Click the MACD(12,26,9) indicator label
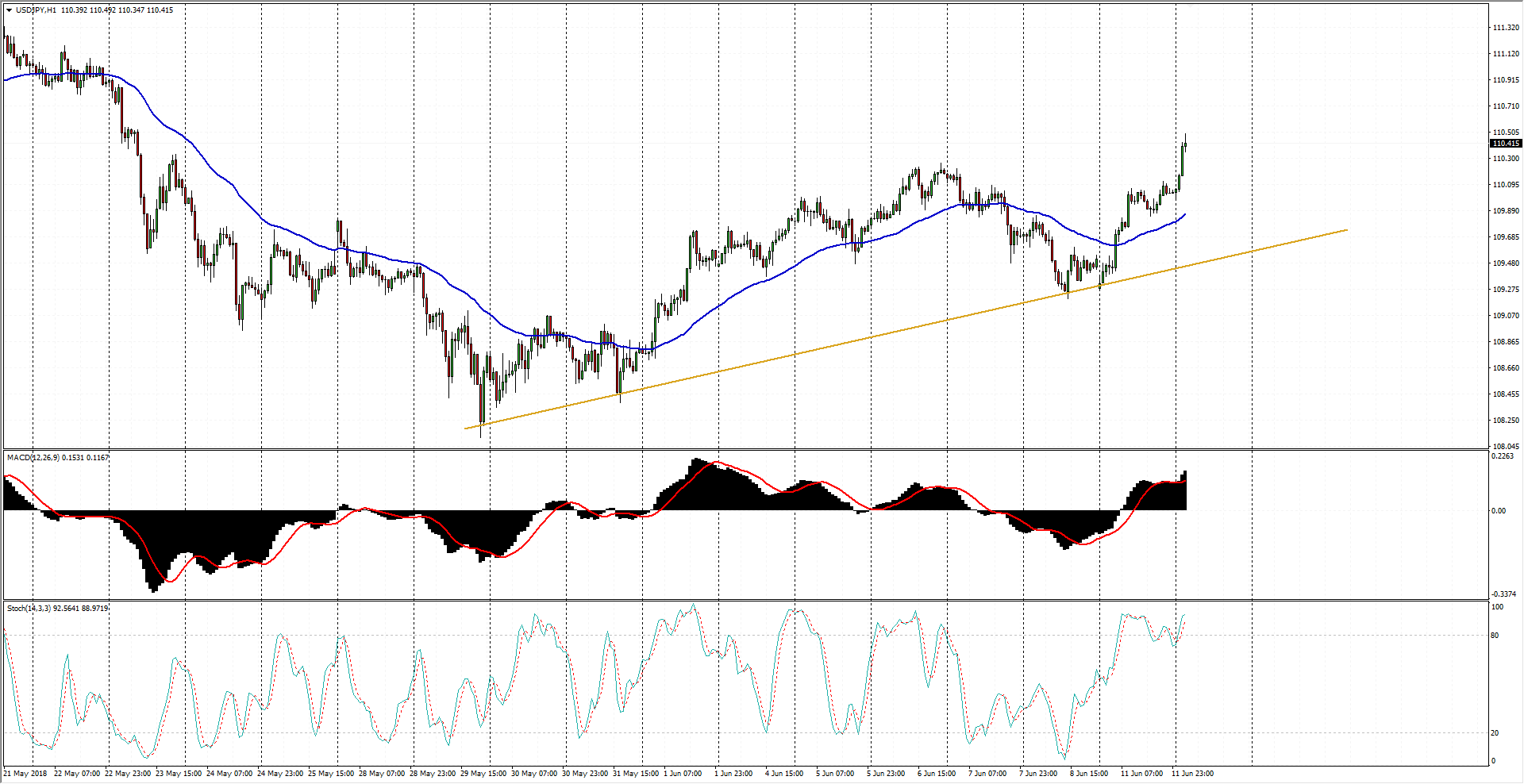Screen dimensions: 1524x784 point(32,458)
